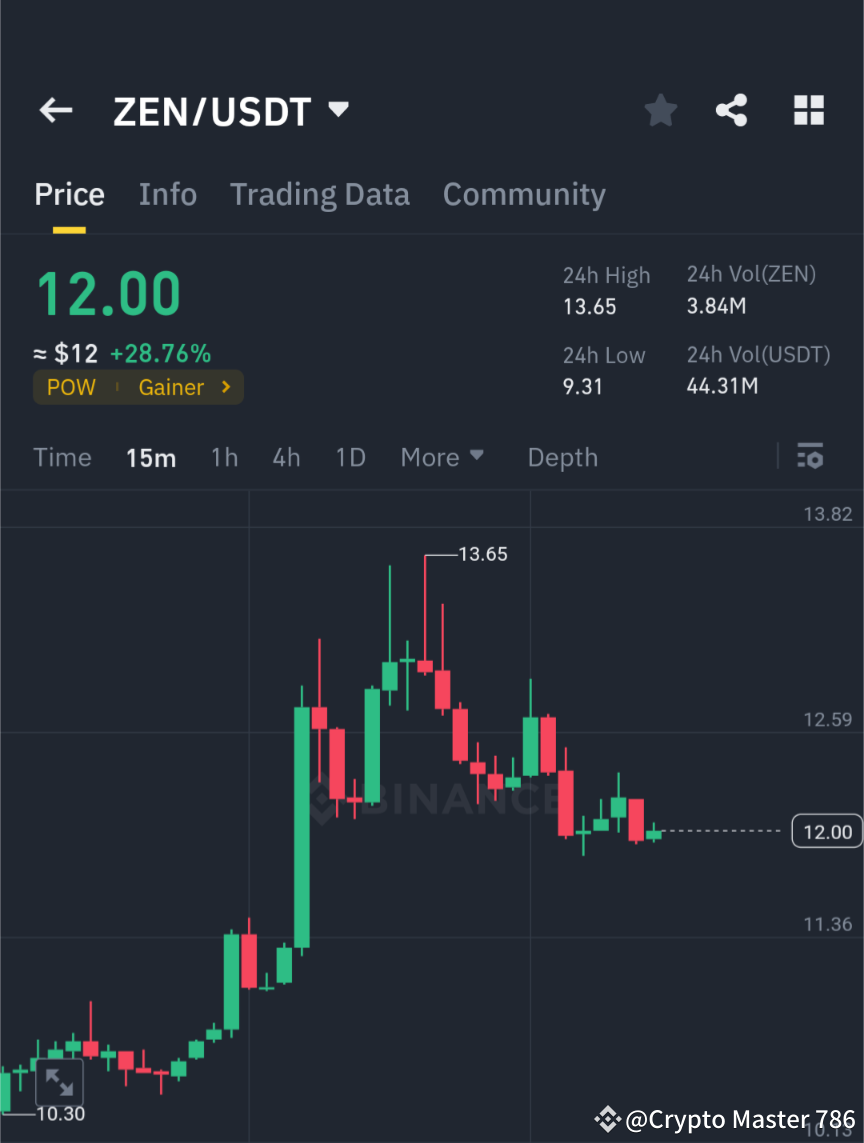
Task: View the Info section
Action: click(x=167, y=194)
